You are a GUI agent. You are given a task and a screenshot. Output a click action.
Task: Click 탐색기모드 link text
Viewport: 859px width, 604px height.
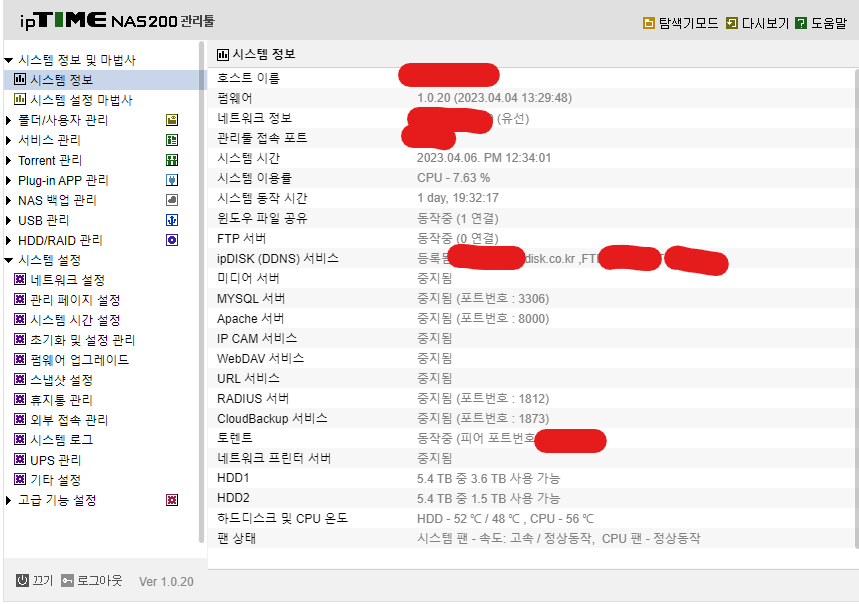click(x=688, y=23)
